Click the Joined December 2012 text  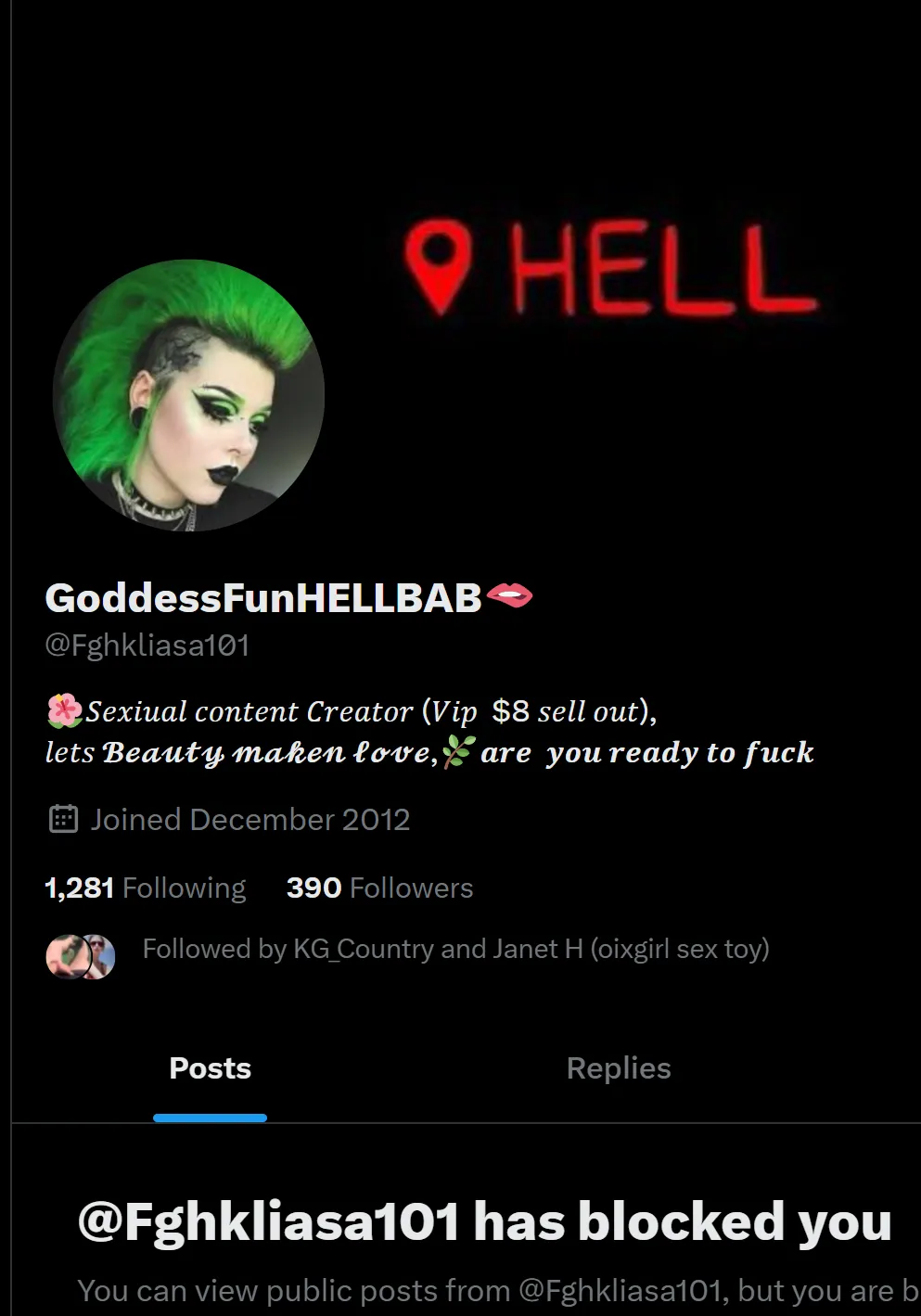point(250,820)
